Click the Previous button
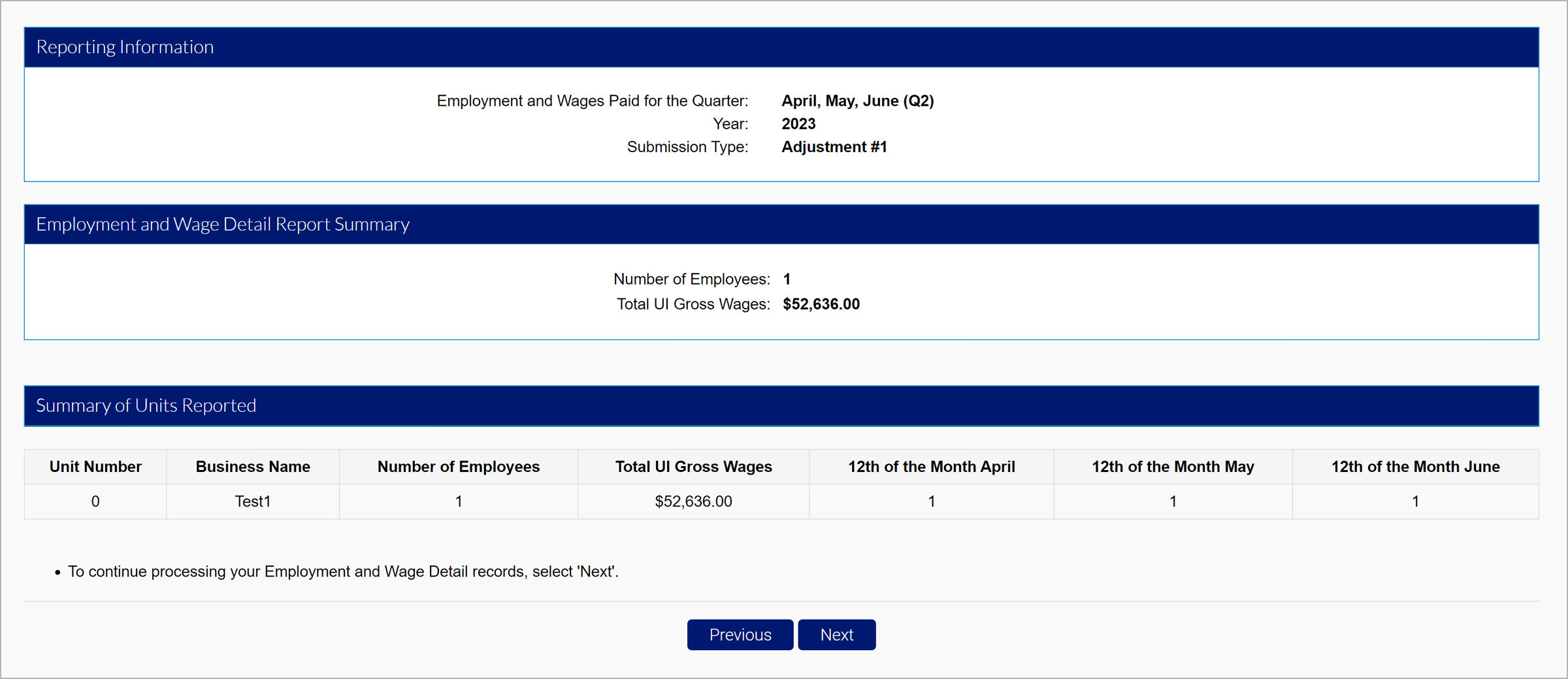The image size is (1568, 679). coord(740,635)
